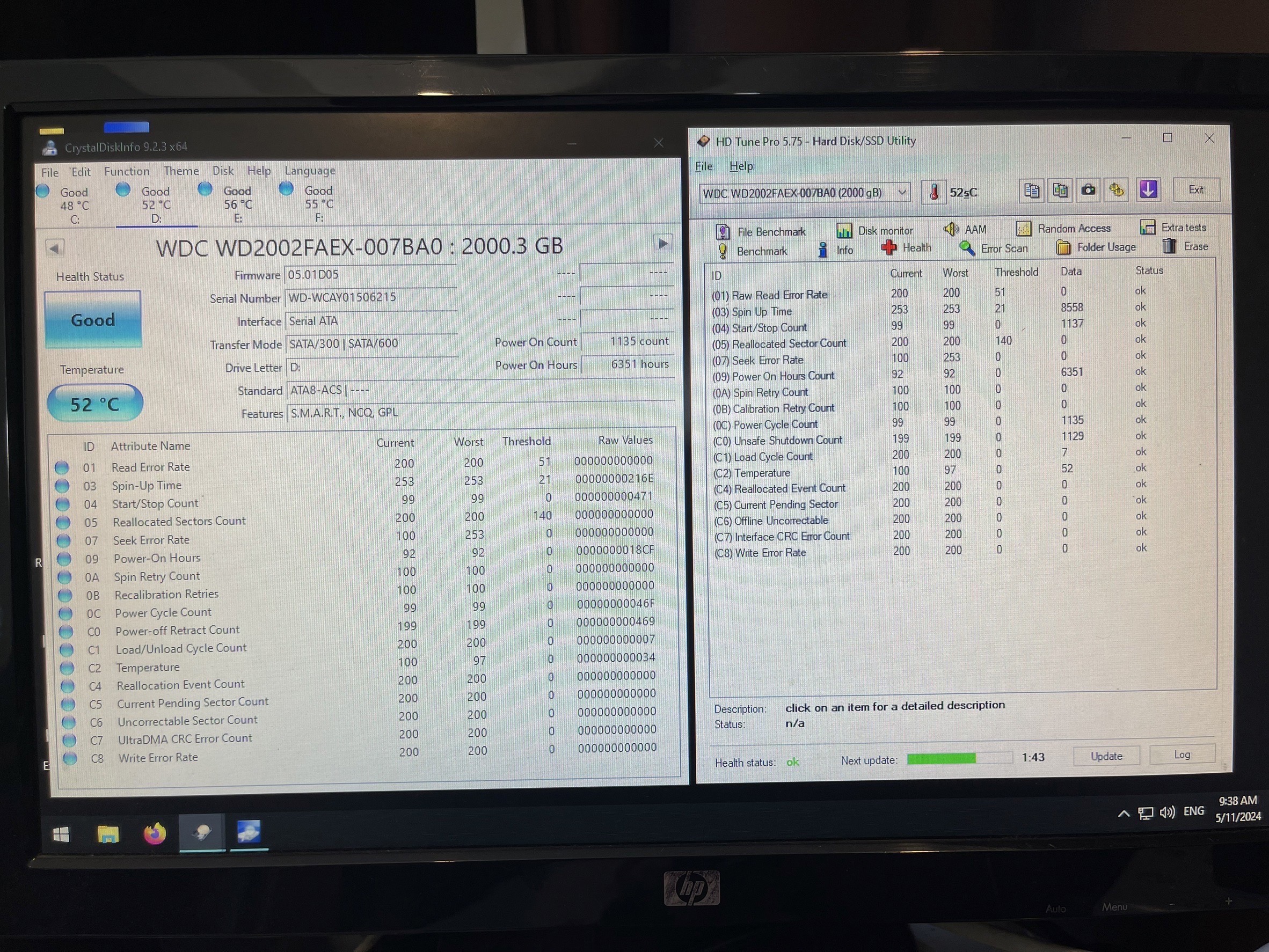
Task: Click the HD Tune options icon
Action: (1117, 190)
